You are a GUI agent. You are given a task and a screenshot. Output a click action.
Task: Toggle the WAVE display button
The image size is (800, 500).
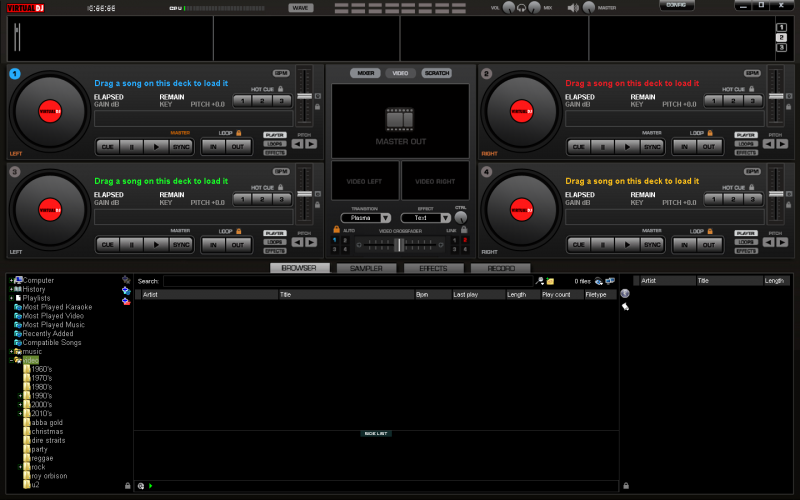click(301, 8)
